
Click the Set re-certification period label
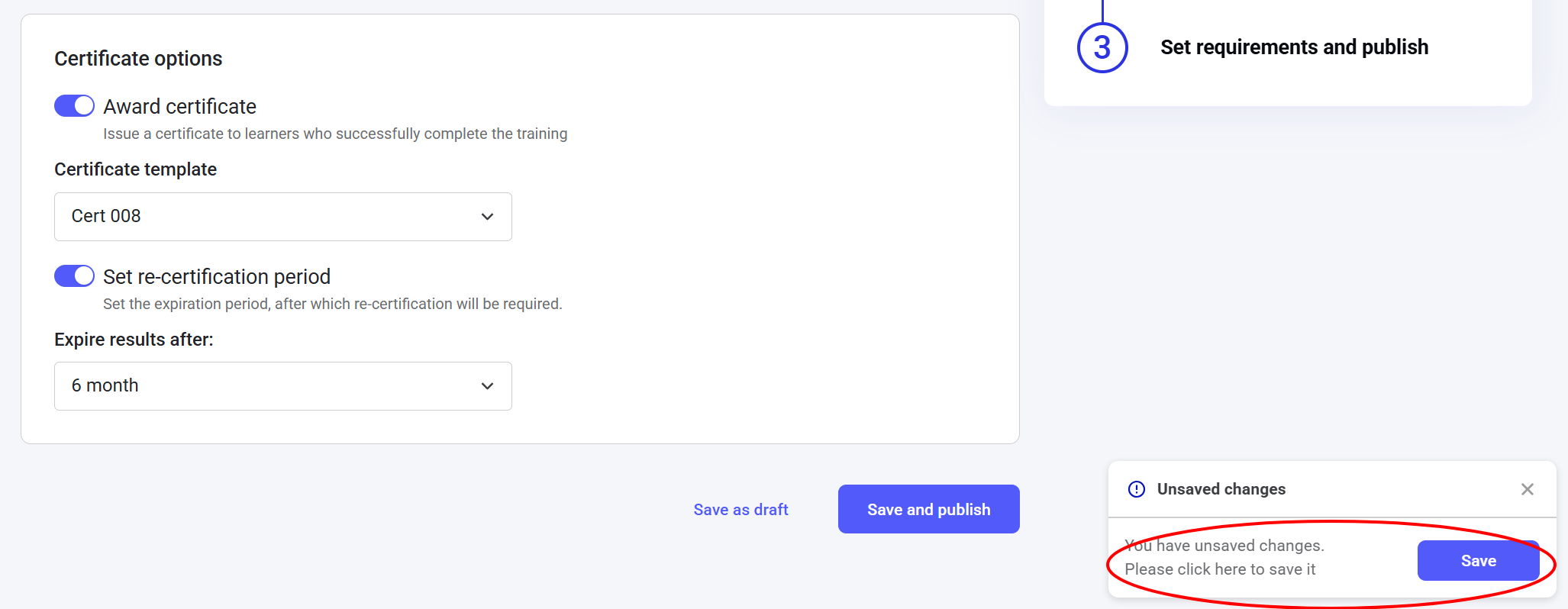click(217, 277)
